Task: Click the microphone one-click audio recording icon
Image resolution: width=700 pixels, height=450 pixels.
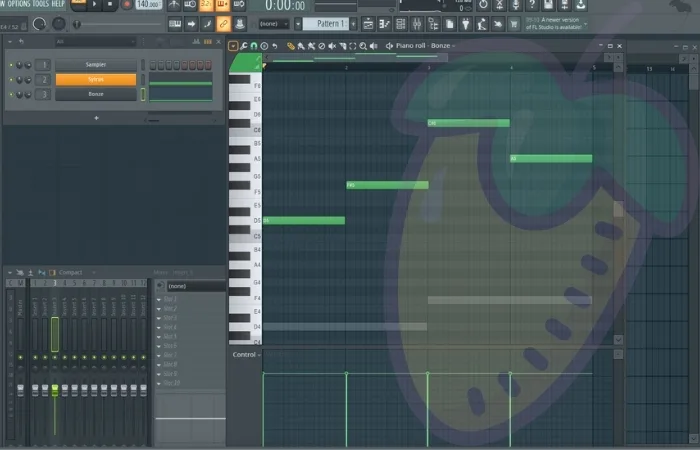Action: click(516, 4)
